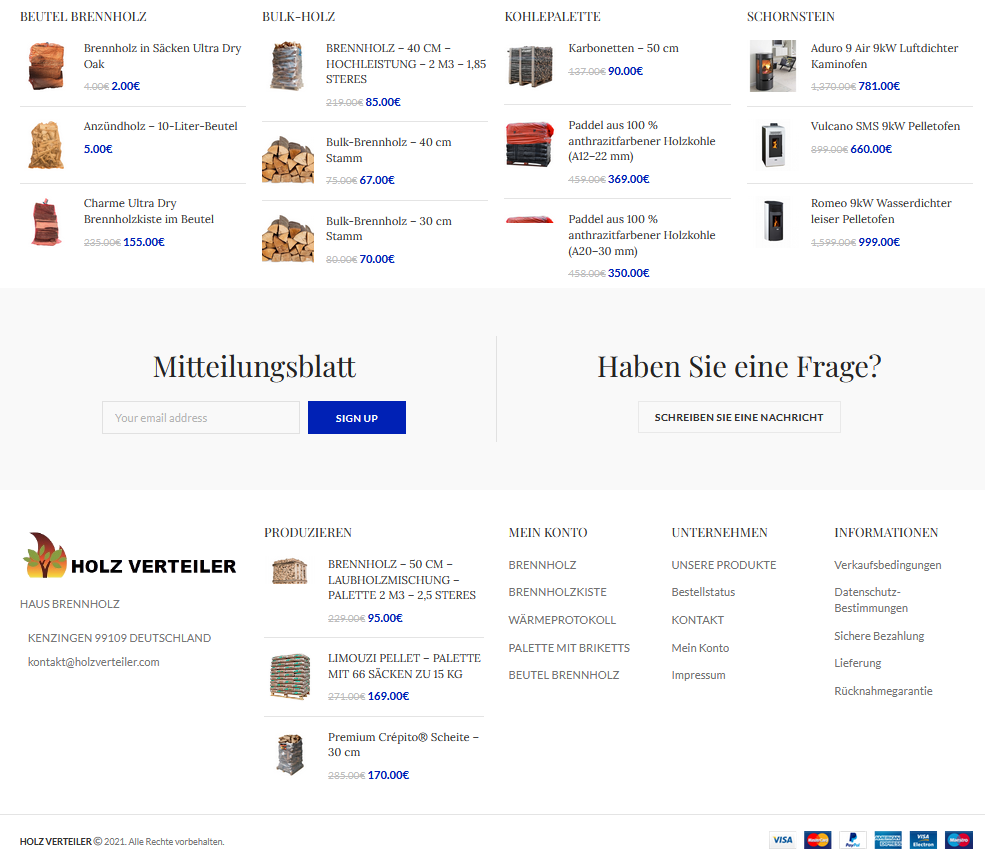The height and width of the screenshot is (854, 985).
Task: Click the Maestro payment icon
Action: [959, 840]
